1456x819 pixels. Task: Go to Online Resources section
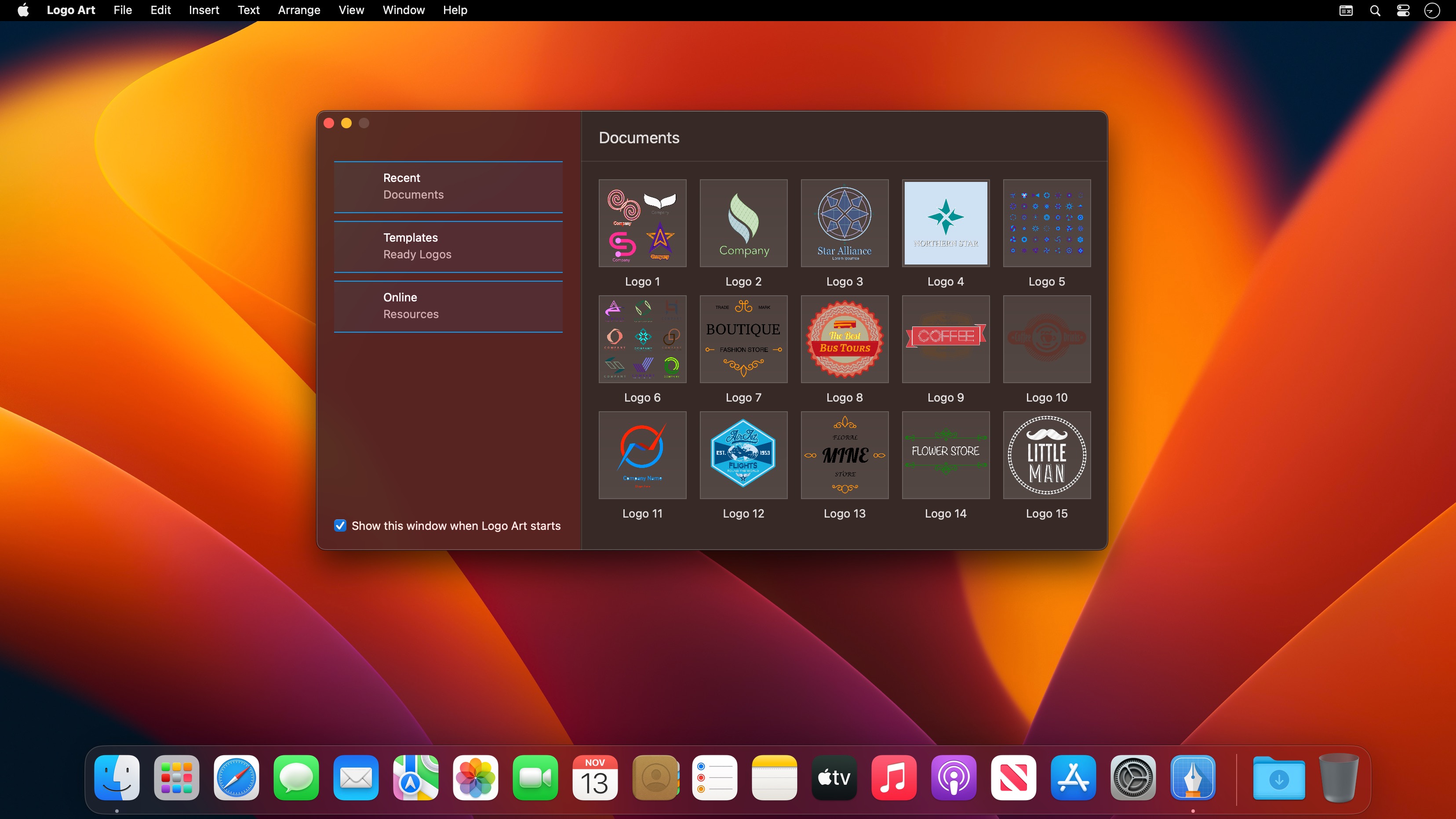tap(448, 305)
